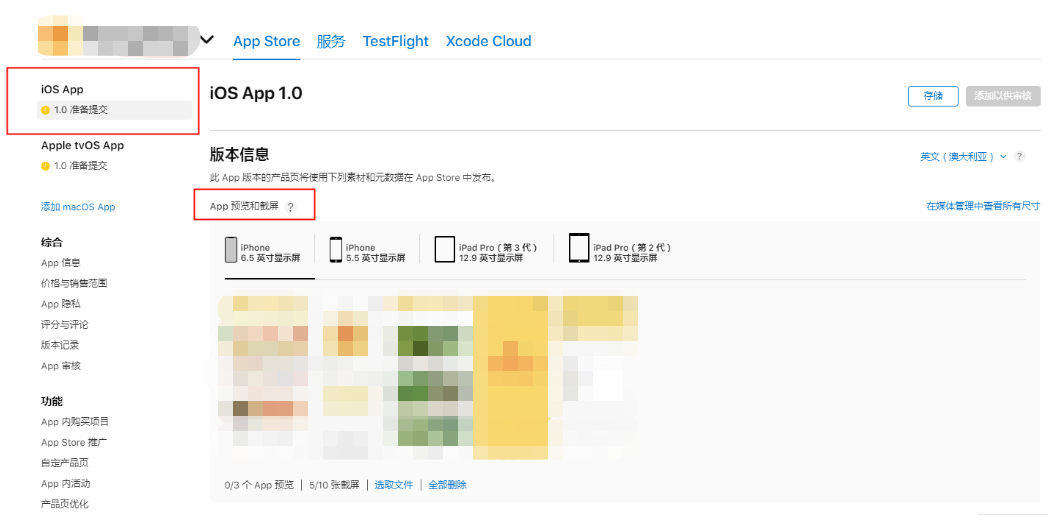
Task: Open 产品页优化 in sidebar
Action: coord(65,504)
